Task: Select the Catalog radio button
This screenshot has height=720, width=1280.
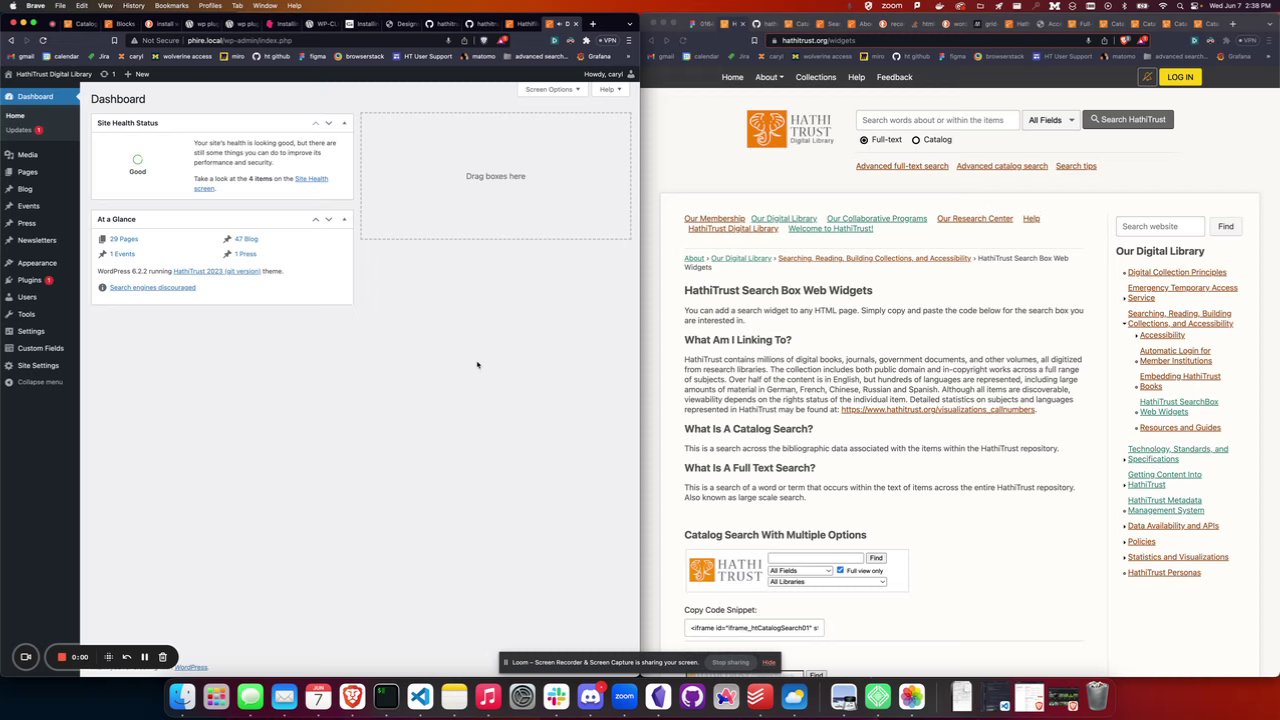Action: coord(916,140)
